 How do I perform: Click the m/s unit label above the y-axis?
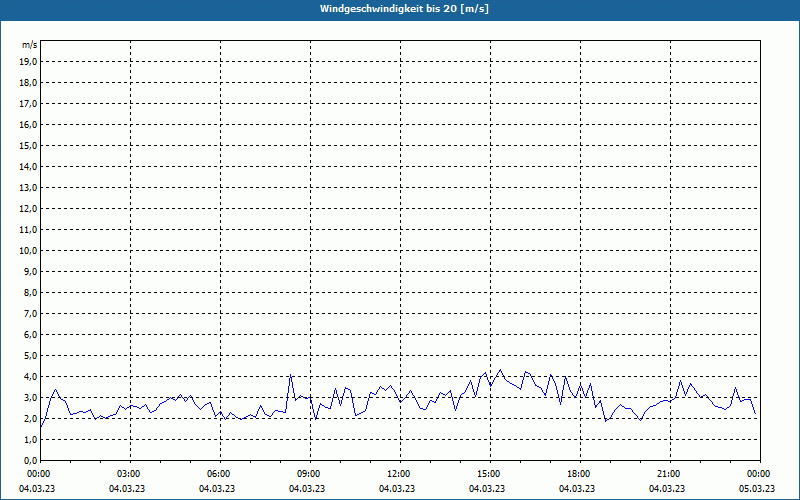pos(29,45)
